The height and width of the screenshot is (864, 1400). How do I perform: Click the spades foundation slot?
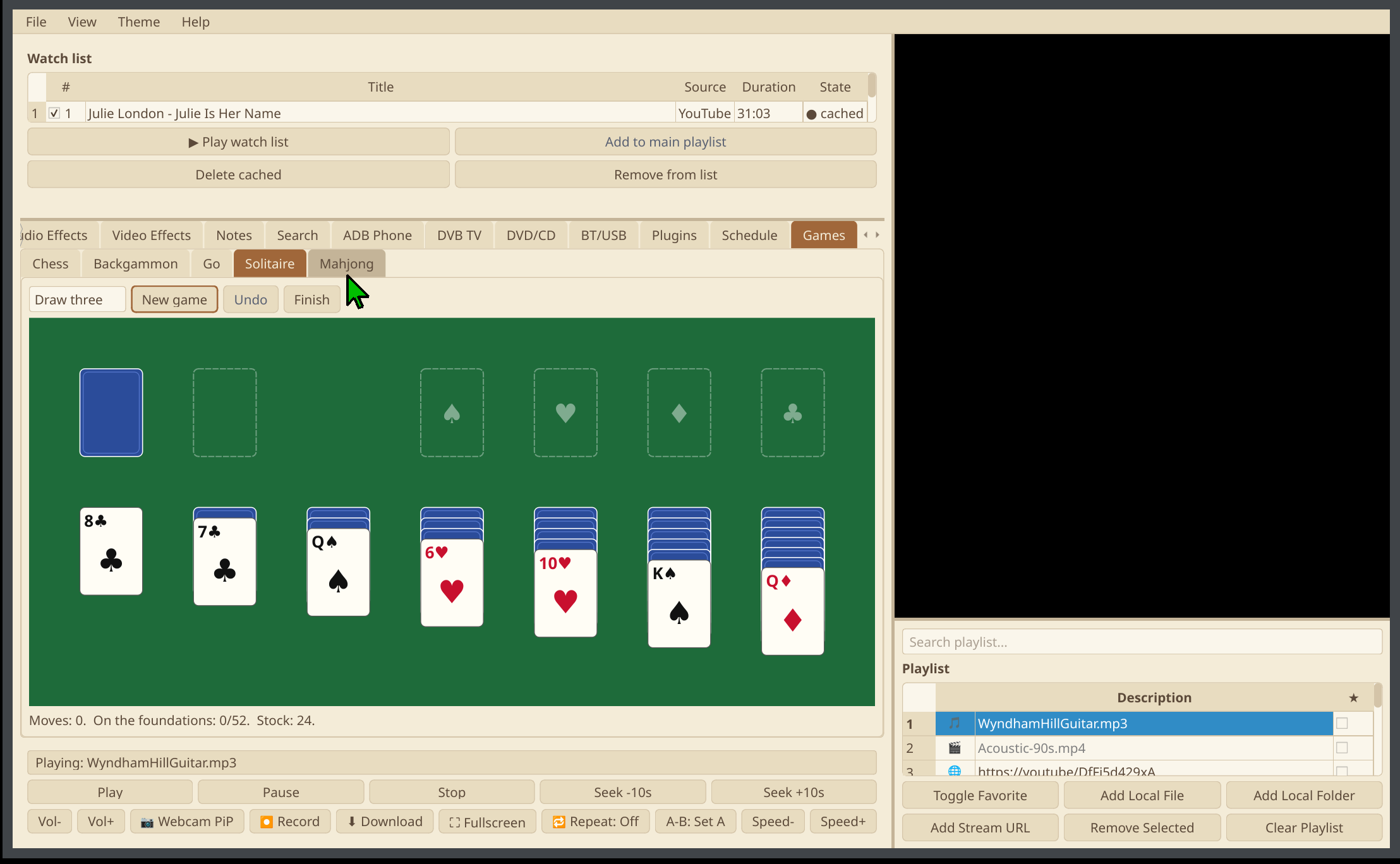[452, 412]
